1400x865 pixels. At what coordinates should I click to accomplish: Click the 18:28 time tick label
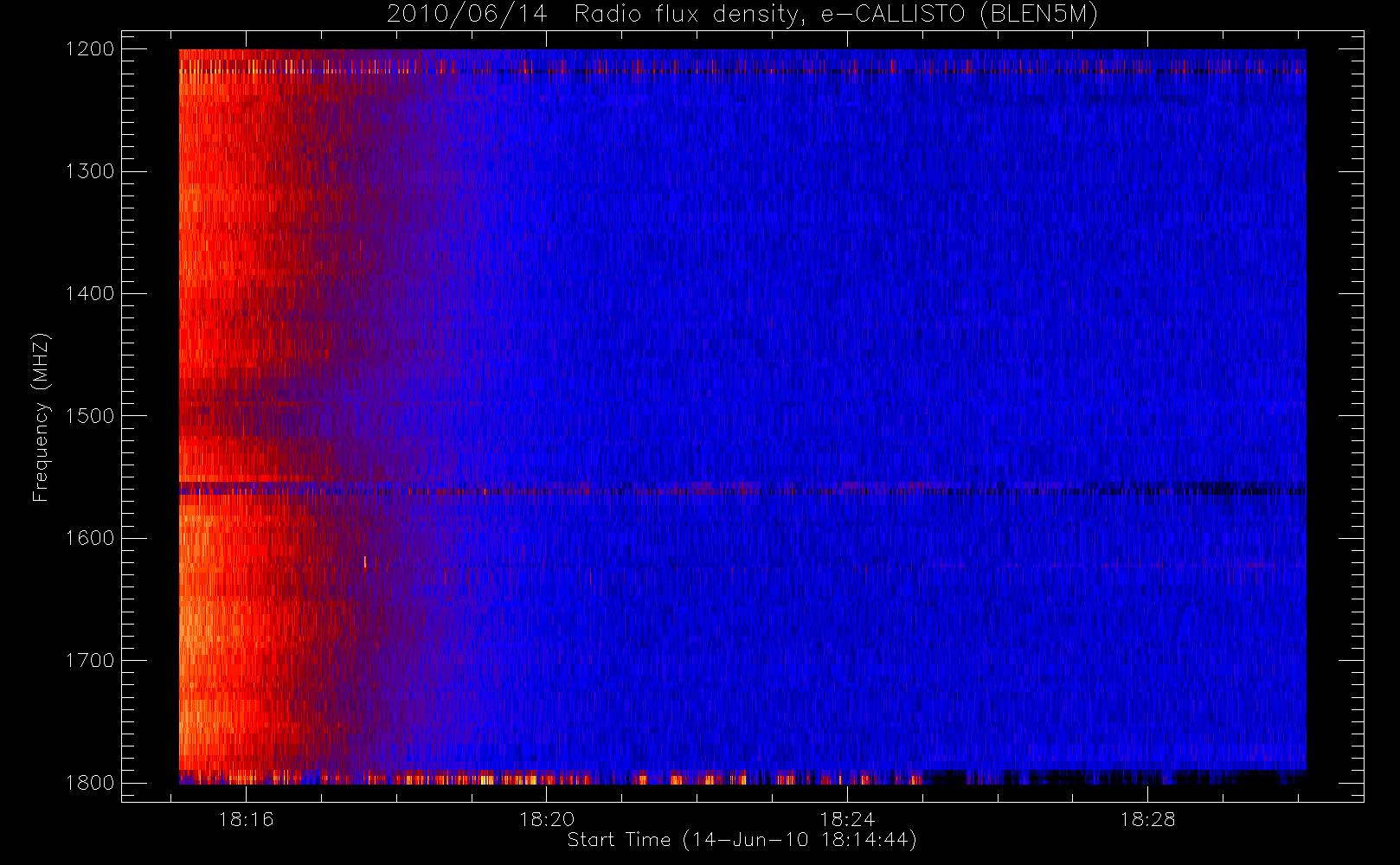click(x=1147, y=819)
